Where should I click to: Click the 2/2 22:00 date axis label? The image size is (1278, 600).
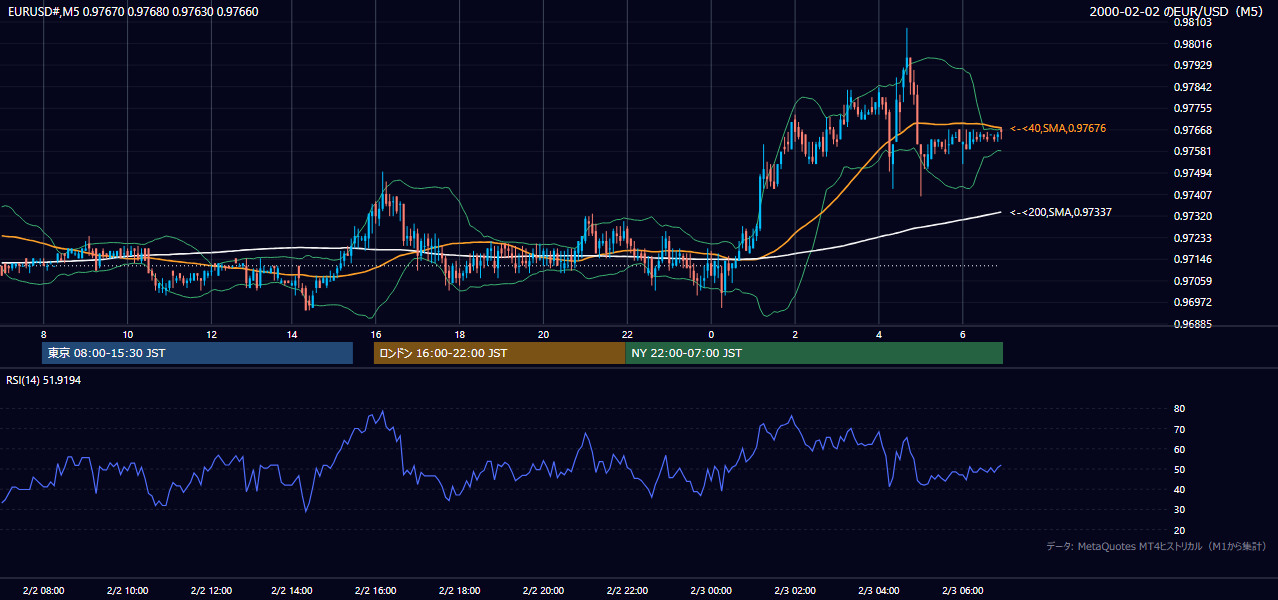pyautogui.click(x=628, y=590)
